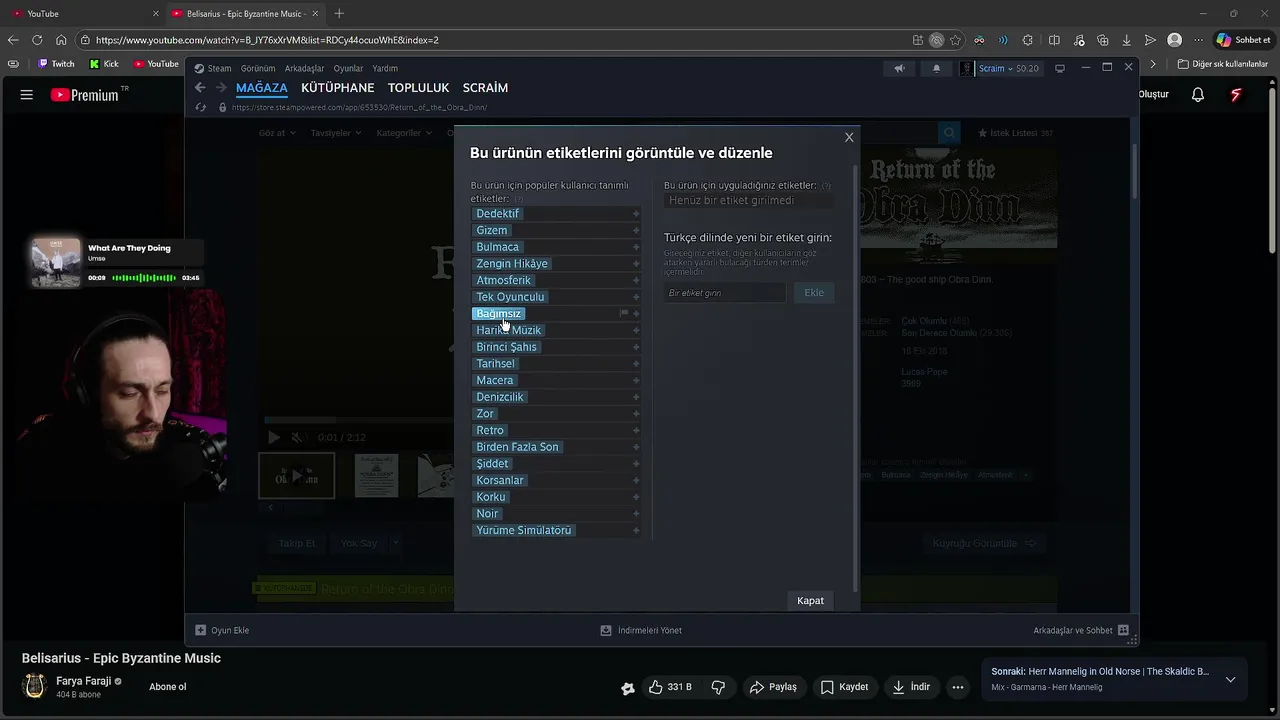Subscribe with the Abone ol button
The width and height of the screenshot is (1280, 720).
[168, 687]
